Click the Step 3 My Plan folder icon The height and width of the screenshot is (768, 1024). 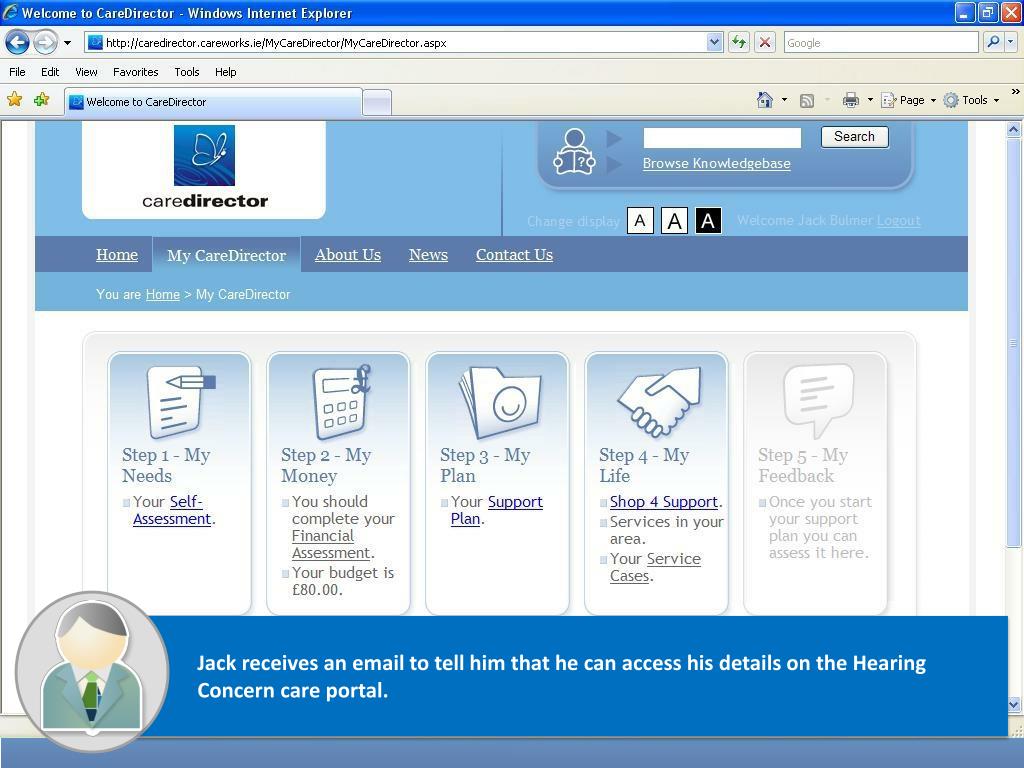click(x=500, y=402)
